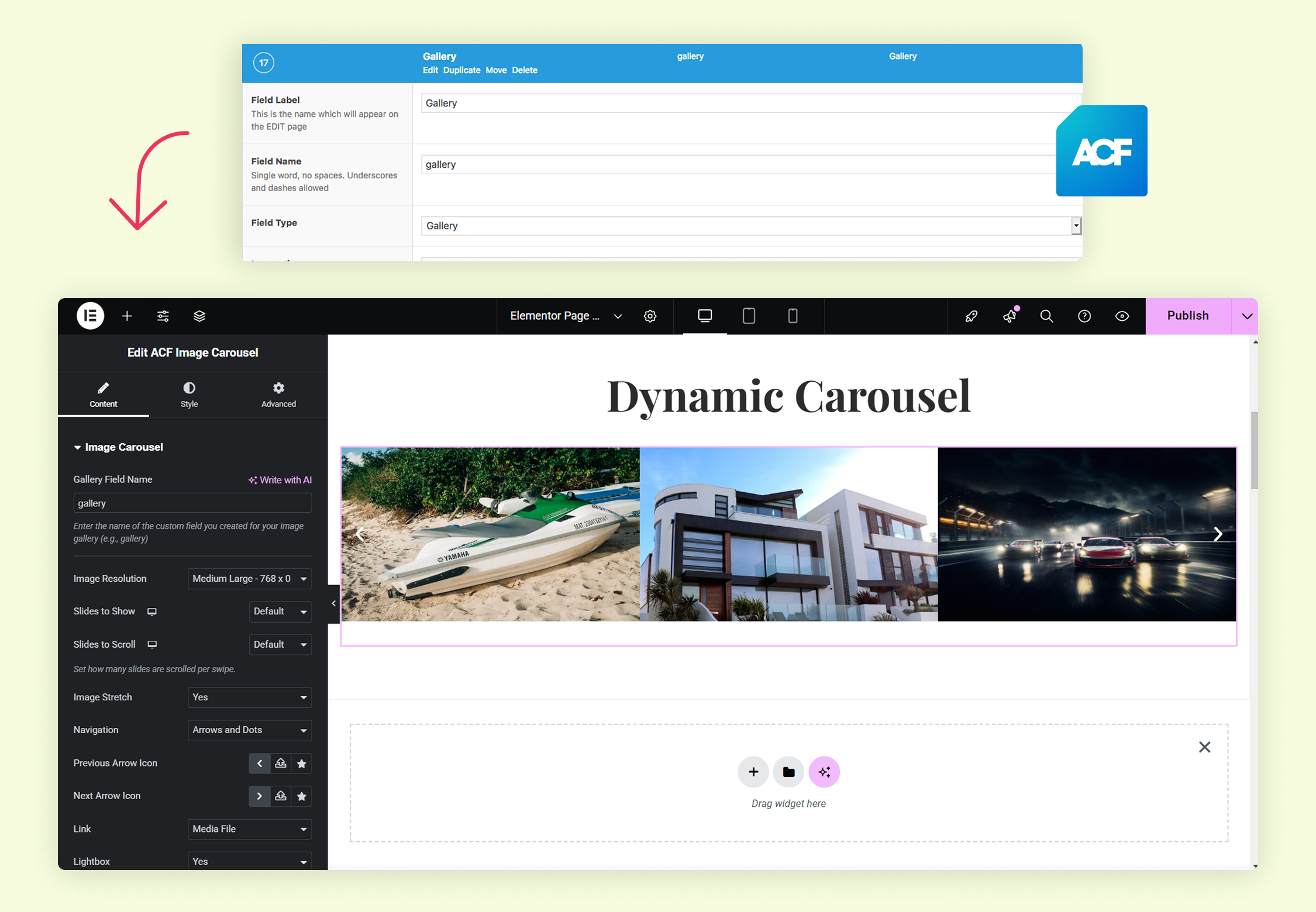Open the launchpad rocket icon
This screenshot has width=1316, height=912.
click(x=971, y=316)
